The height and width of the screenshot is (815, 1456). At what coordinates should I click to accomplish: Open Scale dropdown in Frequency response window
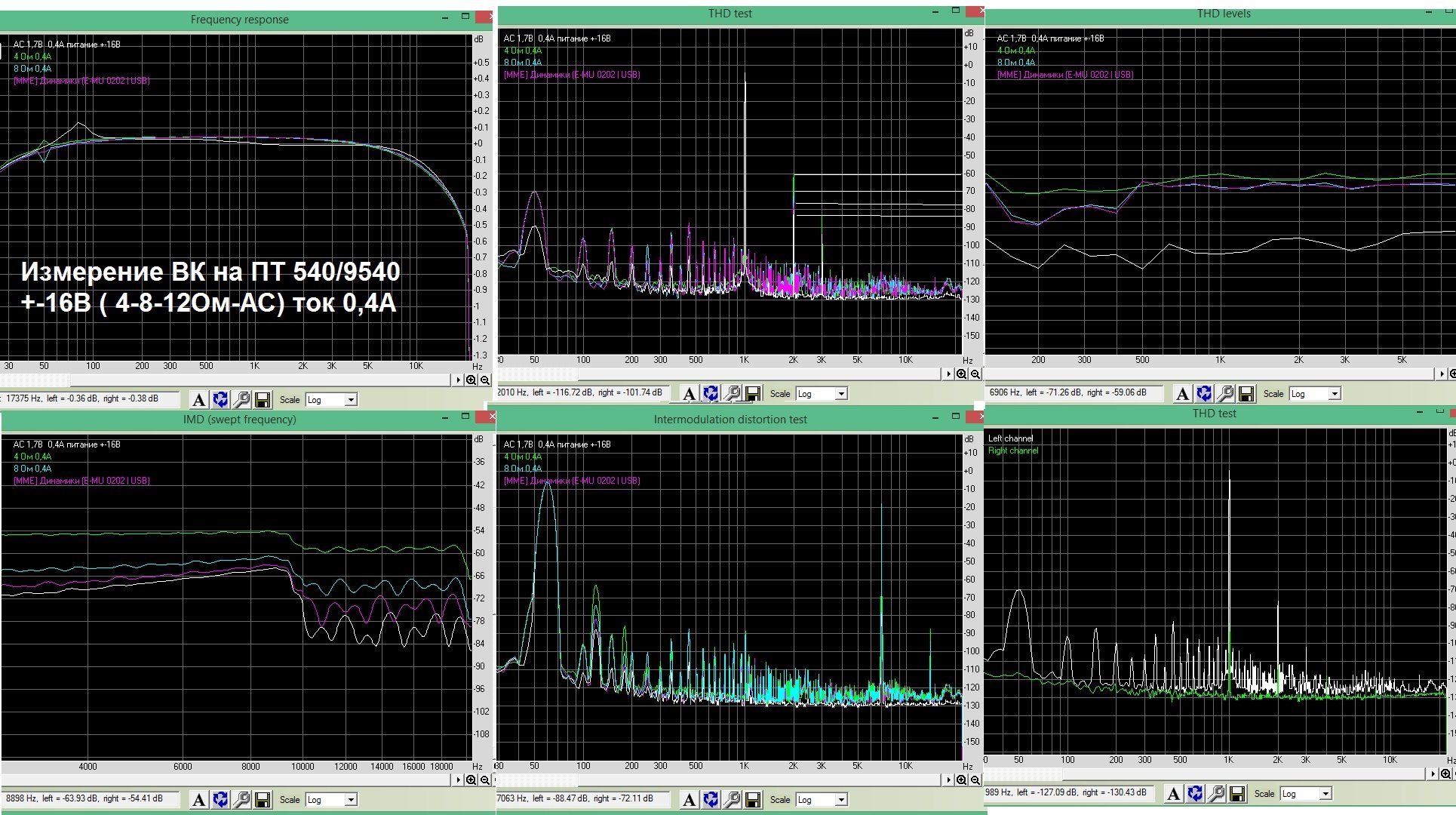pyautogui.click(x=331, y=400)
